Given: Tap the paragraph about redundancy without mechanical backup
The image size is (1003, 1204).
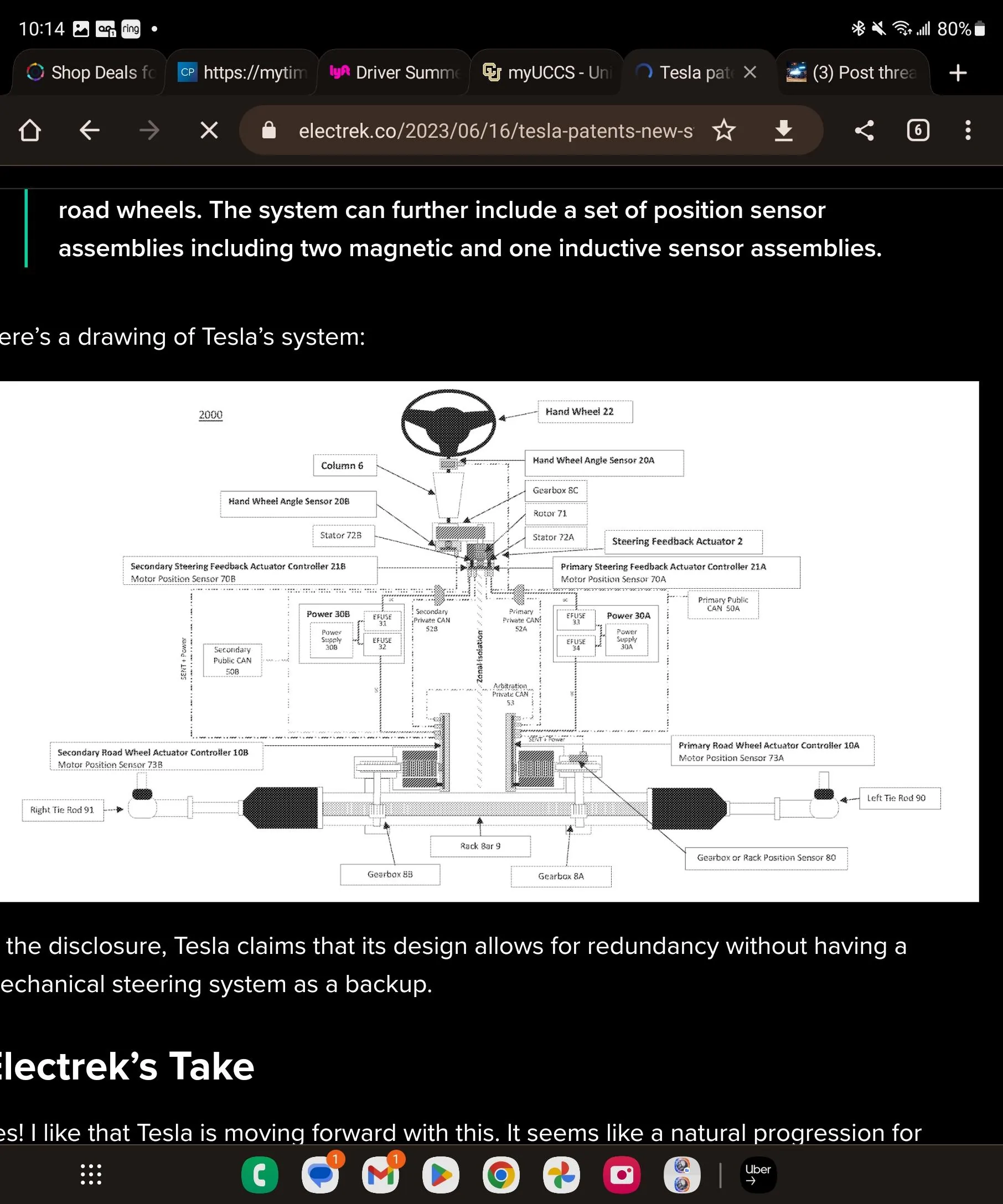Looking at the screenshot, I should [x=453, y=965].
